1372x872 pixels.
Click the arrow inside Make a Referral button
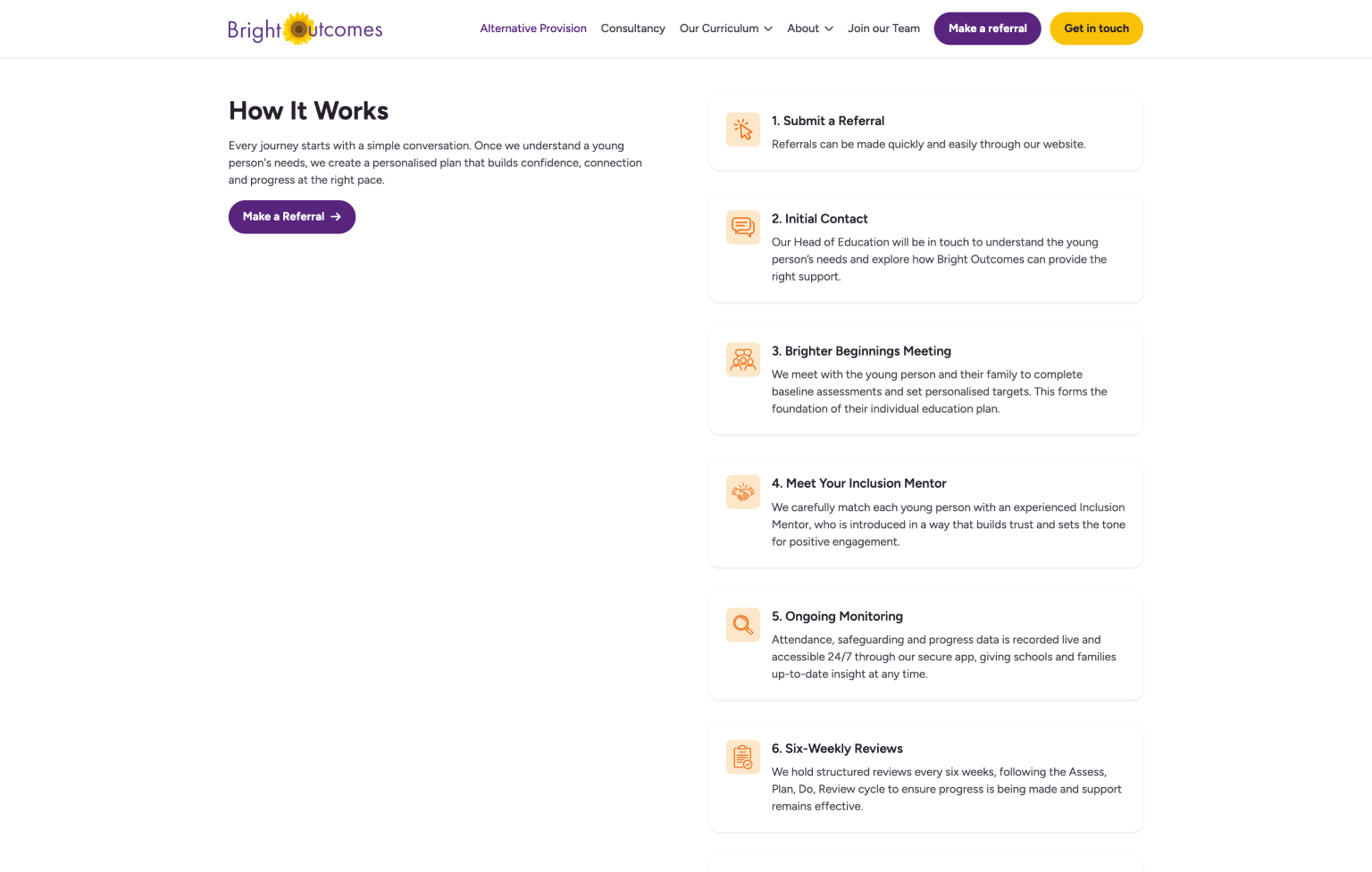pos(336,217)
